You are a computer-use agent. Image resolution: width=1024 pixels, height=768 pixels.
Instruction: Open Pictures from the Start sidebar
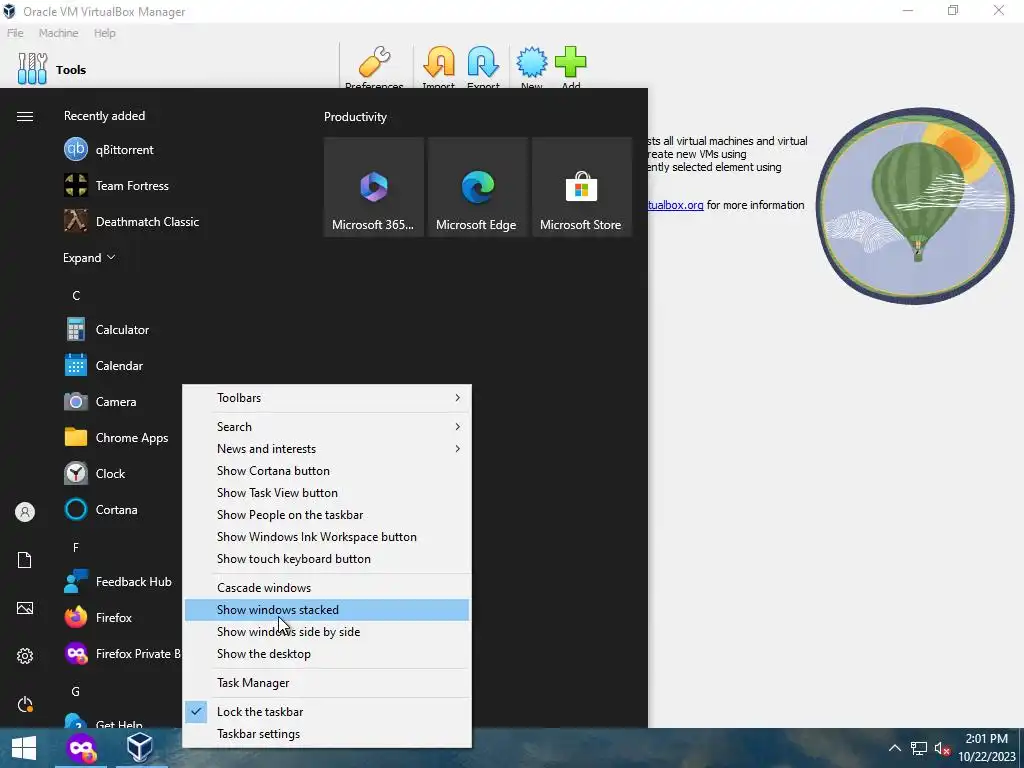point(25,608)
